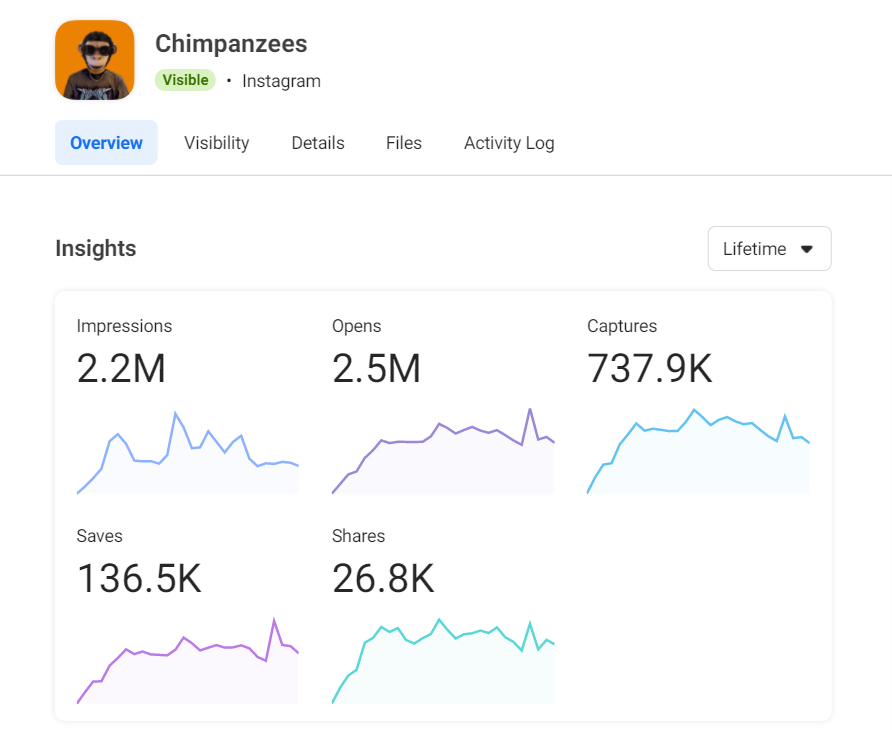Click the 2.2M Impressions value
This screenshot has height=730, width=892.
121,370
